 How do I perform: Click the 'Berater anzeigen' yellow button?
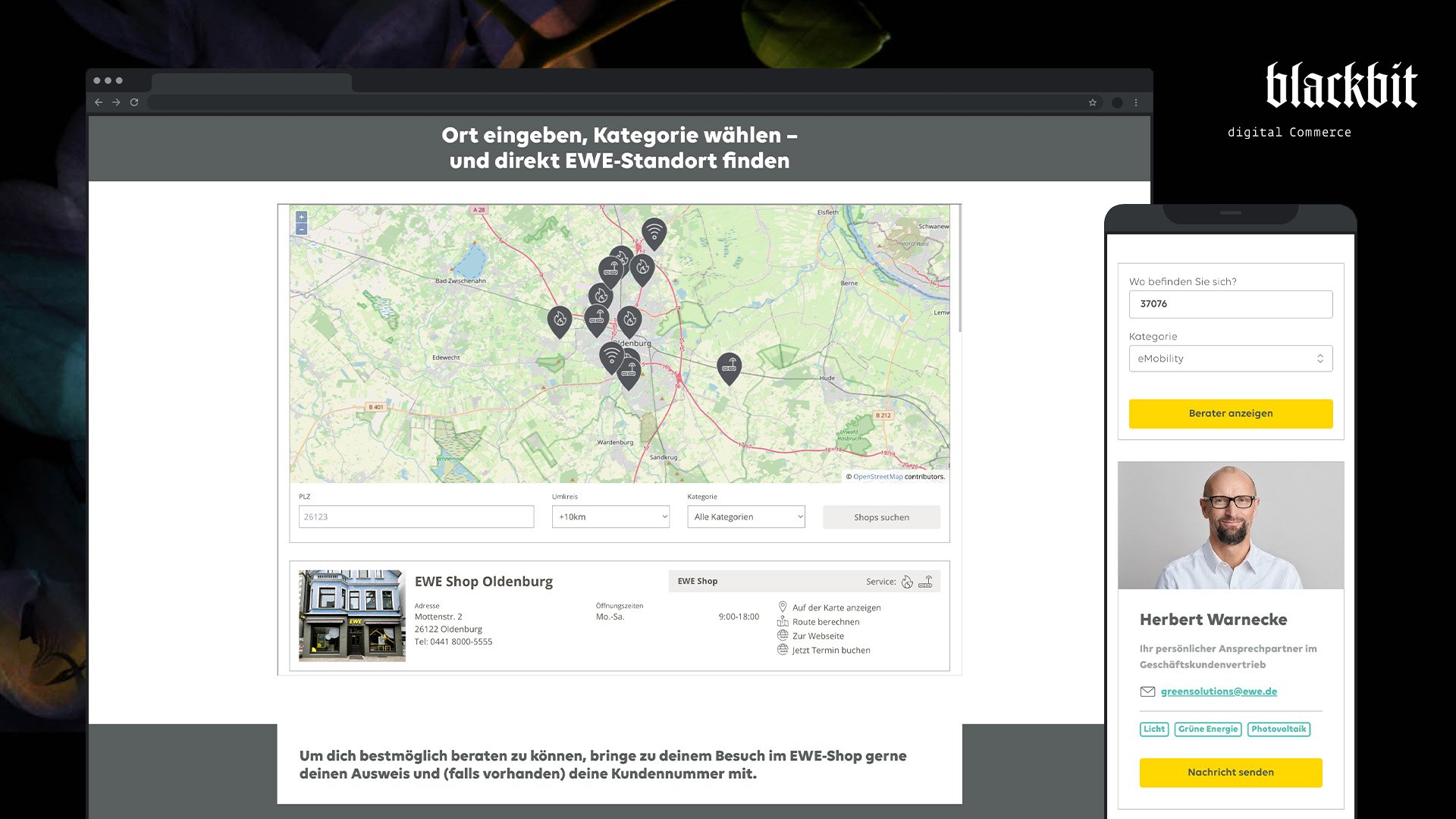[x=1230, y=414]
